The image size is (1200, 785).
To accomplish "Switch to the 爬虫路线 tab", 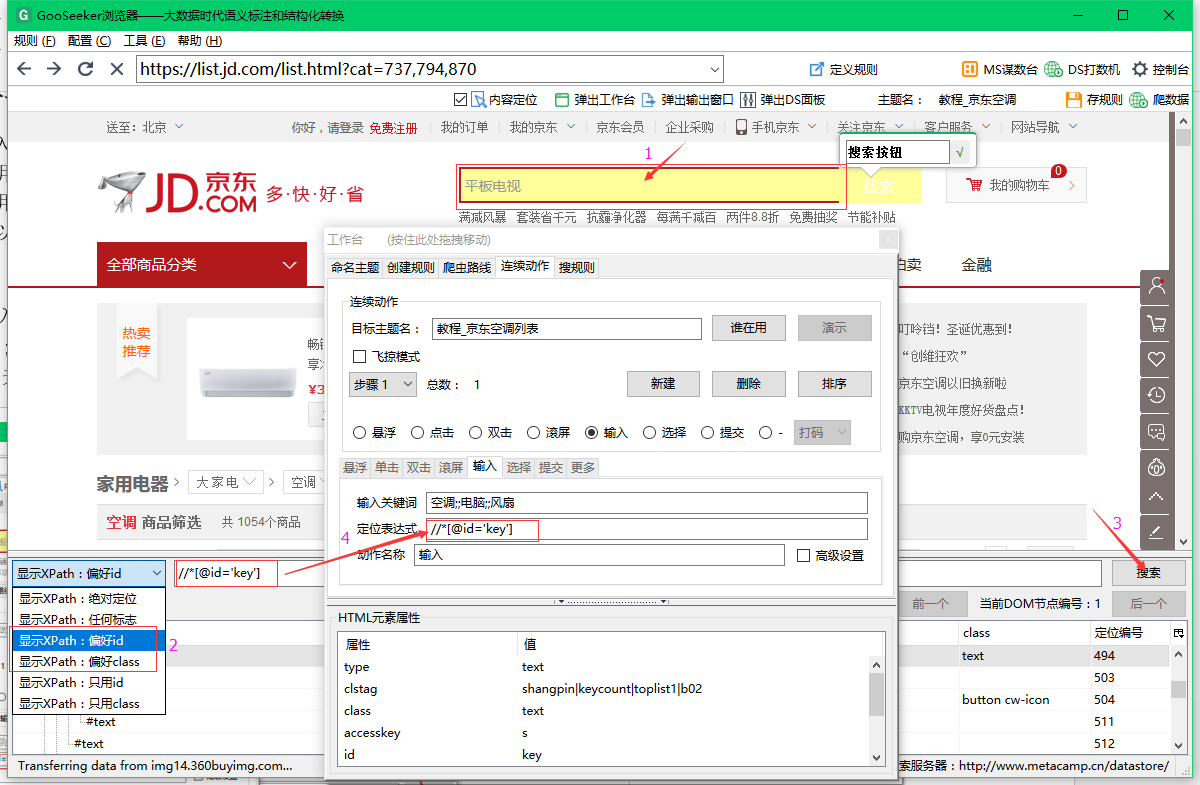I will (x=467, y=267).
